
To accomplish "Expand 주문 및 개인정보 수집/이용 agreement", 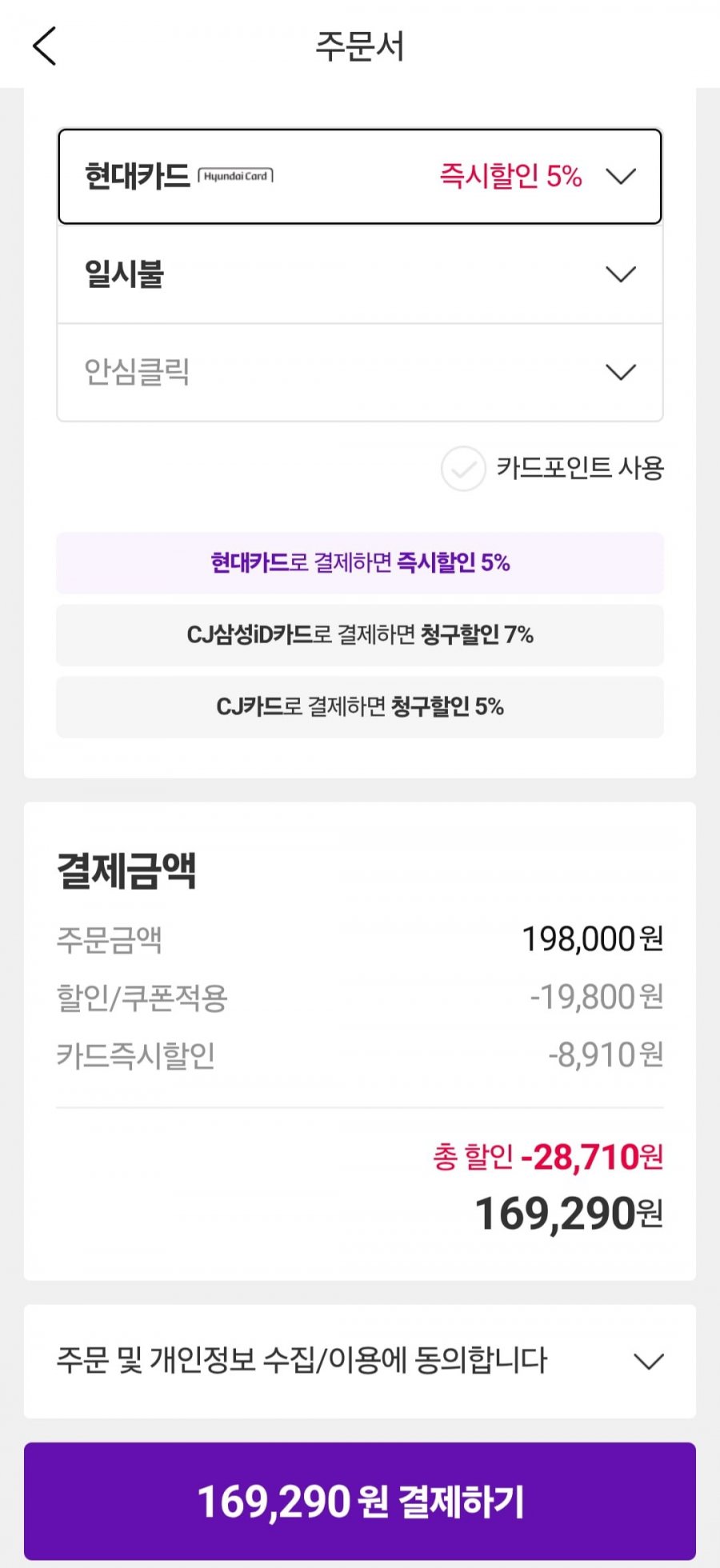I will [360, 1361].
